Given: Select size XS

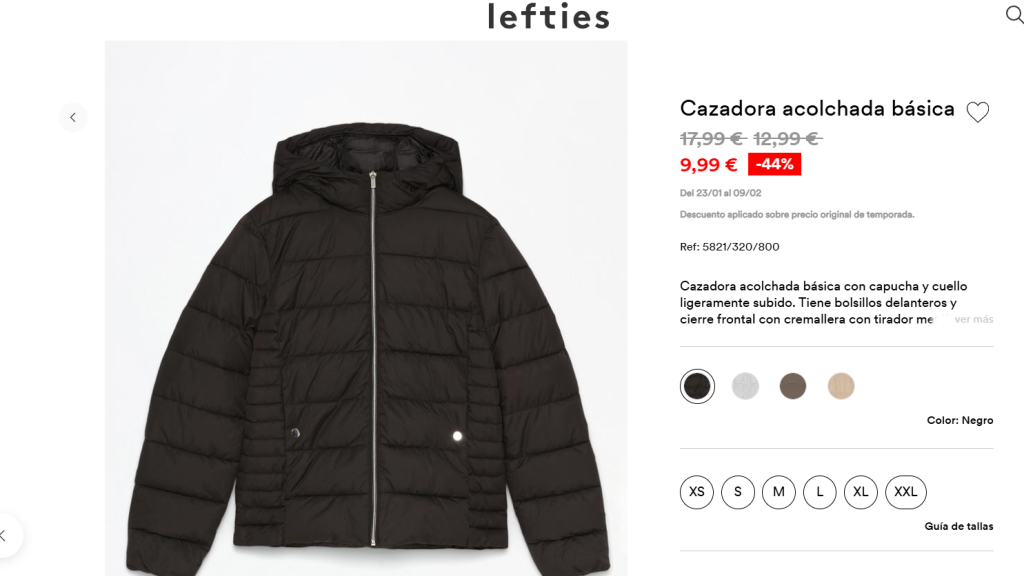Looking at the screenshot, I should point(697,492).
